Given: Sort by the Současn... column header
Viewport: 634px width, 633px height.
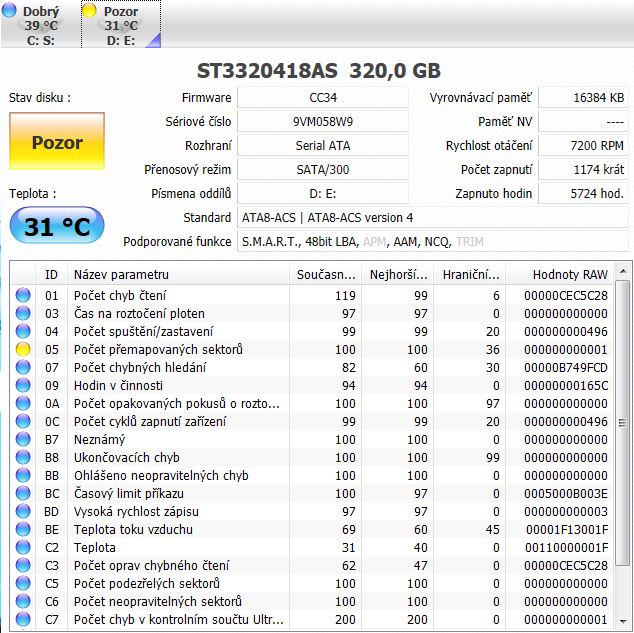Looking at the screenshot, I should pos(325,274).
